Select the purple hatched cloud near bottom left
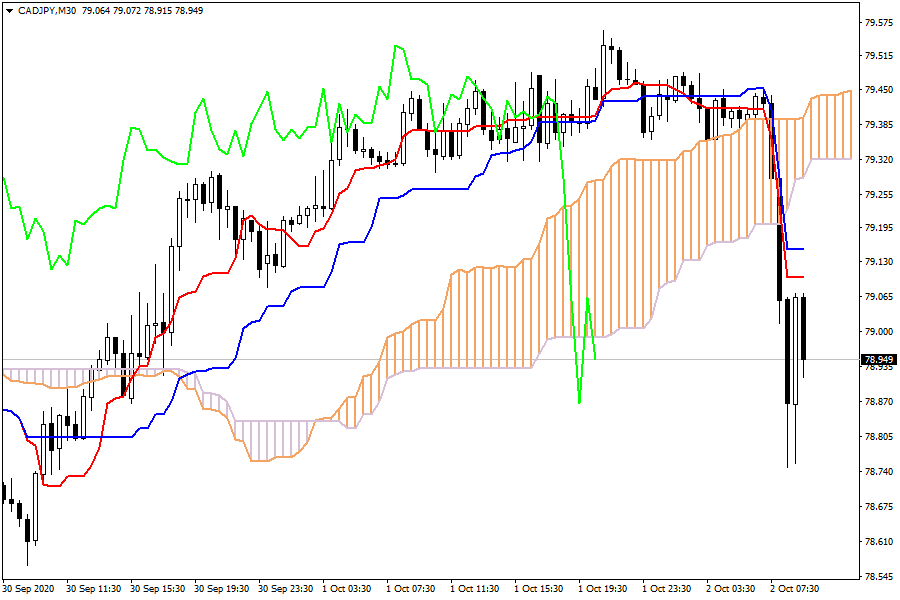 point(270,440)
